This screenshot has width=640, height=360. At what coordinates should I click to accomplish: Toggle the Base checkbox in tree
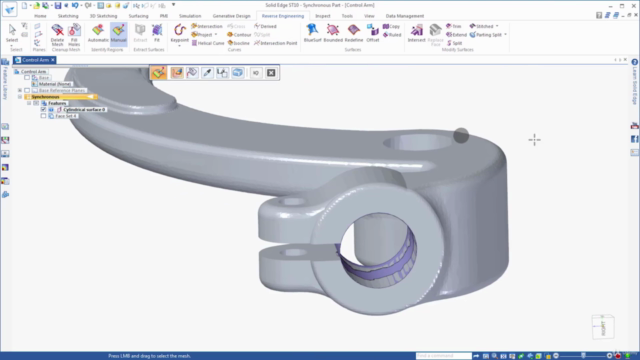[x=27, y=78]
